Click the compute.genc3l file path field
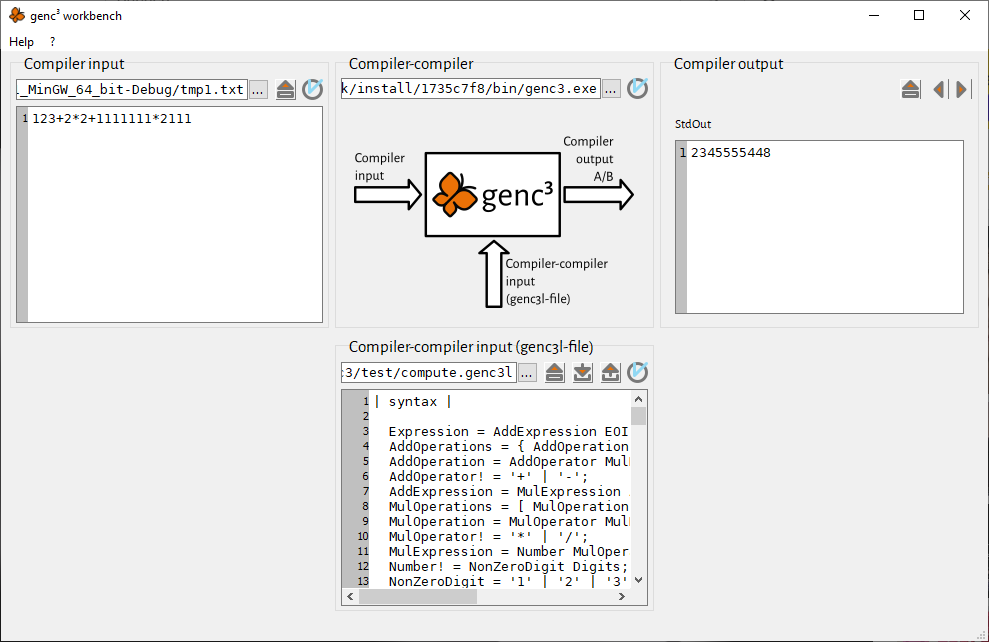The image size is (989, 642). [x=428, y=373]
